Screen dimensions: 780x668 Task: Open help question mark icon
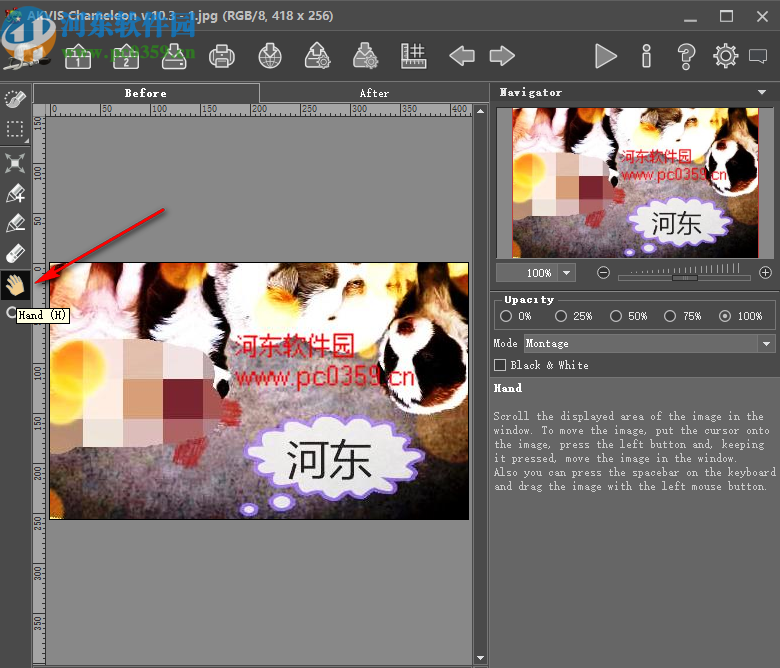pyautogui.click(x=686, y=56)
